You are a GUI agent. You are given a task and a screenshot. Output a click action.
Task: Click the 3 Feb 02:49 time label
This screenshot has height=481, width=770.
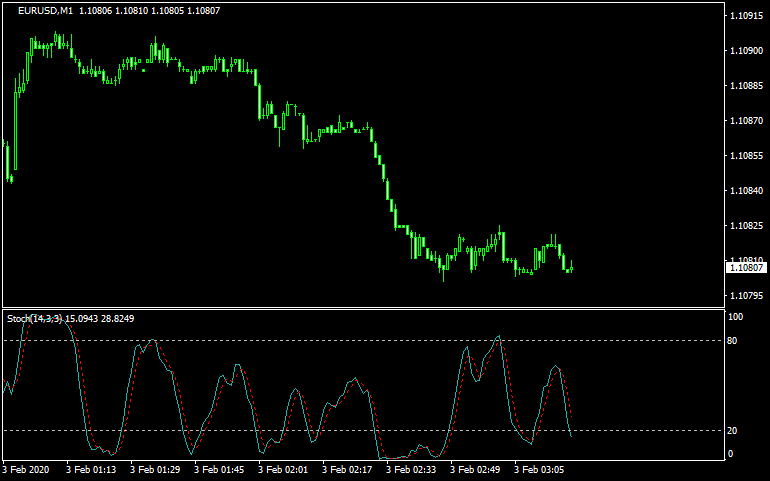click(x=475, y=470)
